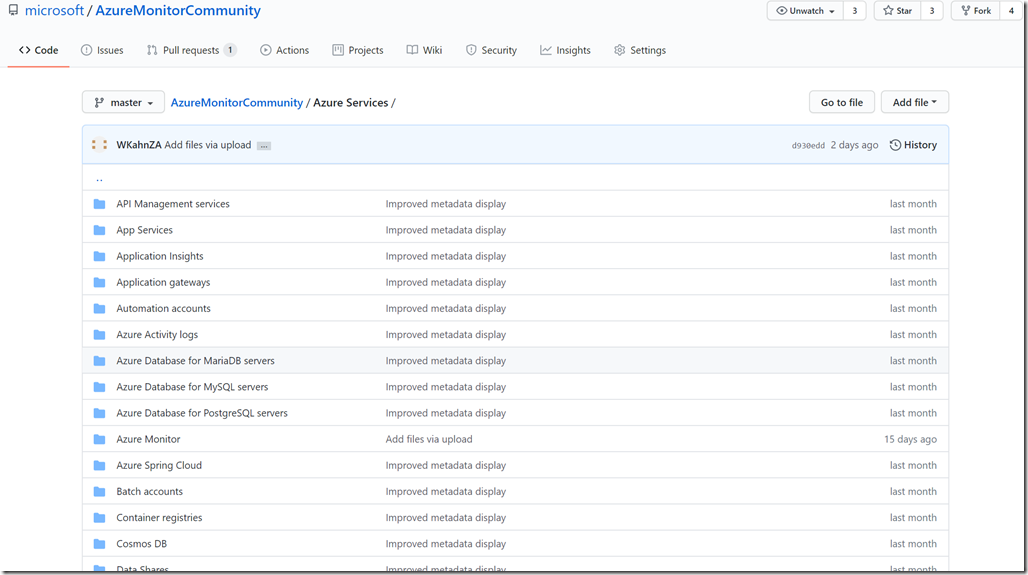Click folder icon for Application gateways
The width and height of the screenshot is (1028, 575).
pos(100,283)
